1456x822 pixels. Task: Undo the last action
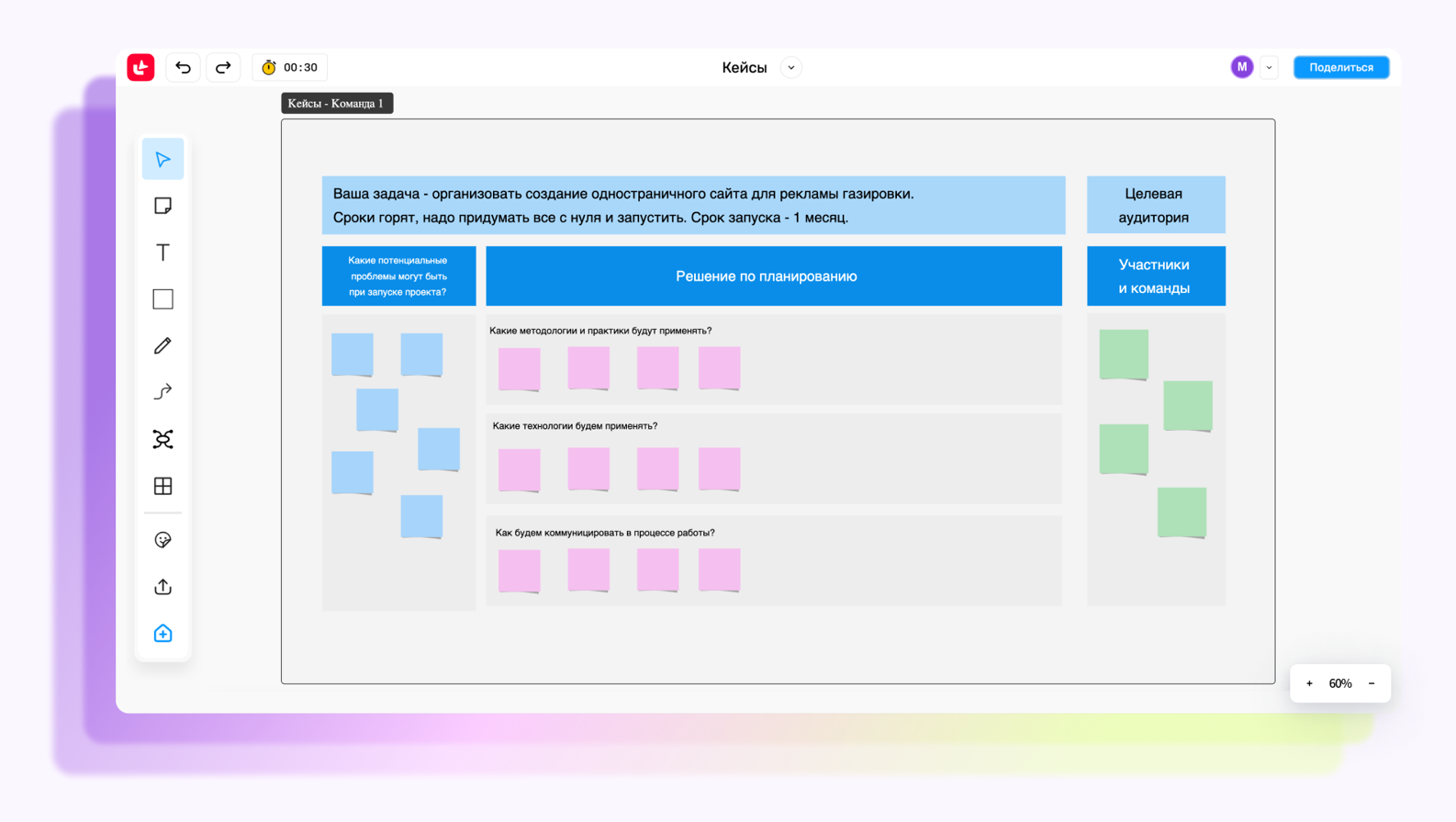pos(183,67)
